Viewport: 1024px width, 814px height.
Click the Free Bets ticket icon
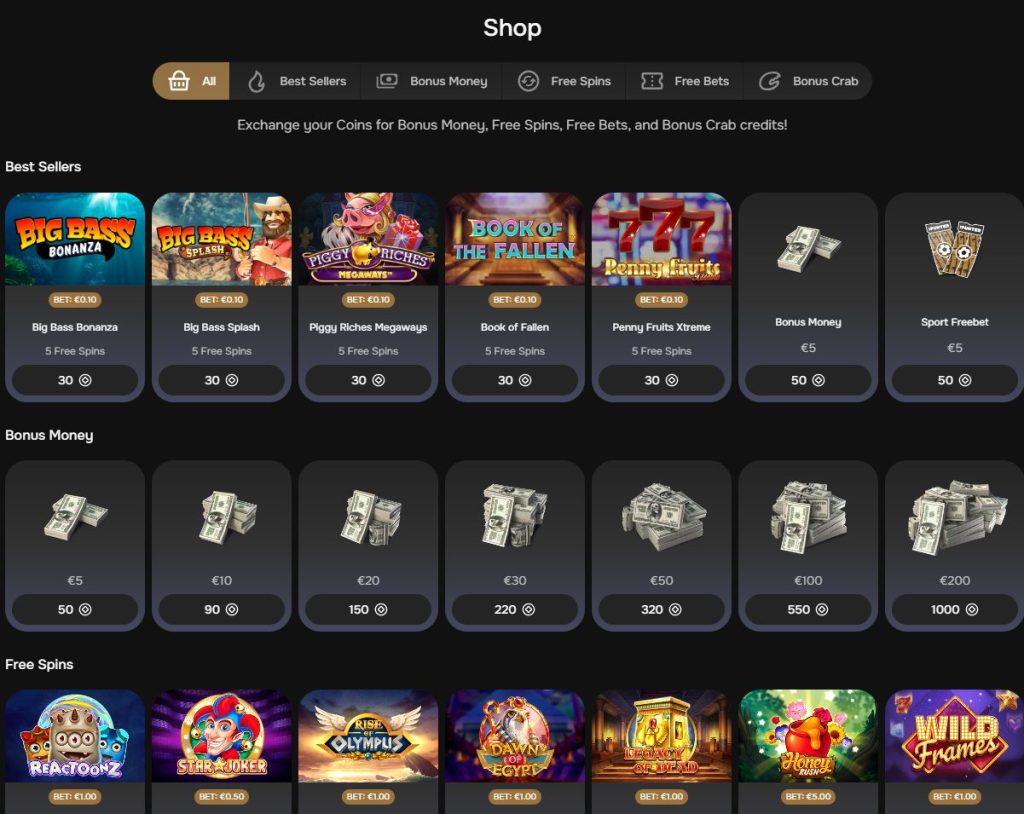[x=652, y=81]
